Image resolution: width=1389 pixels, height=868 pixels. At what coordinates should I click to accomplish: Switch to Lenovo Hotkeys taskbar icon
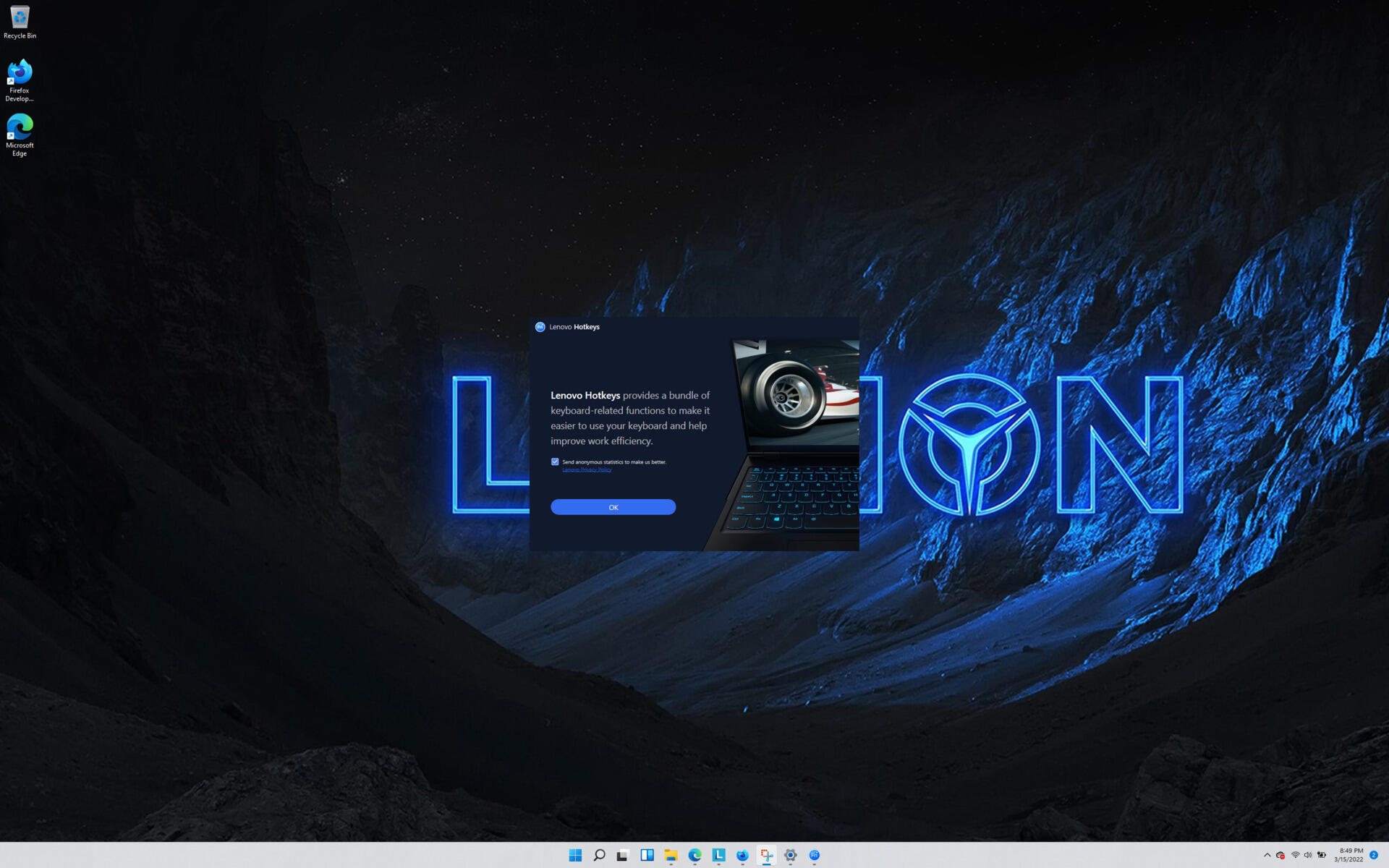tap(814, 855)
